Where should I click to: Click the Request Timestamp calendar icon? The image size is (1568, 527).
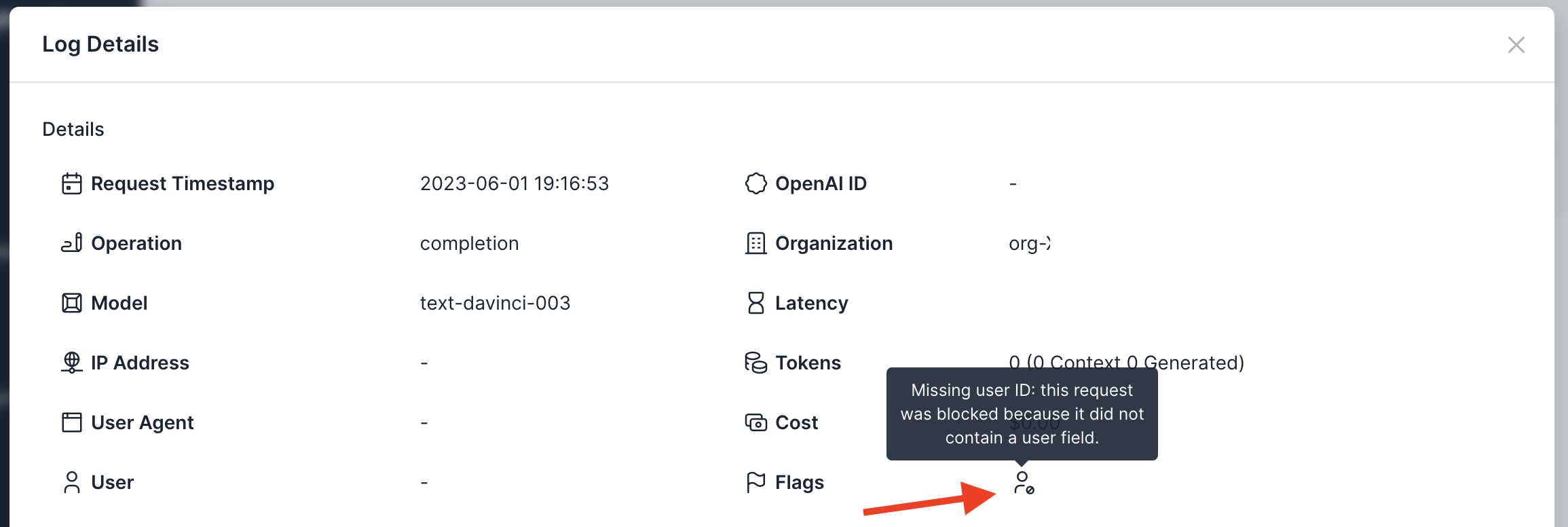[x=72, y=183]
